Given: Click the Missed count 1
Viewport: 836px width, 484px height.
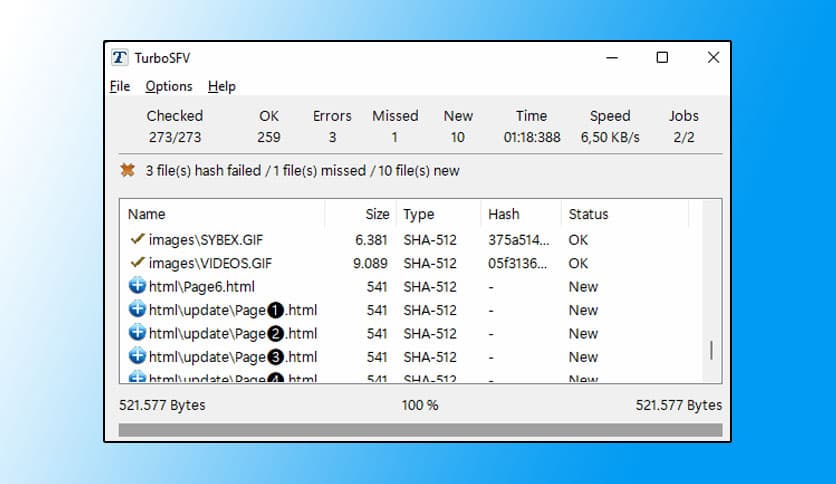Looking at the screenshot, I should 395,137.
